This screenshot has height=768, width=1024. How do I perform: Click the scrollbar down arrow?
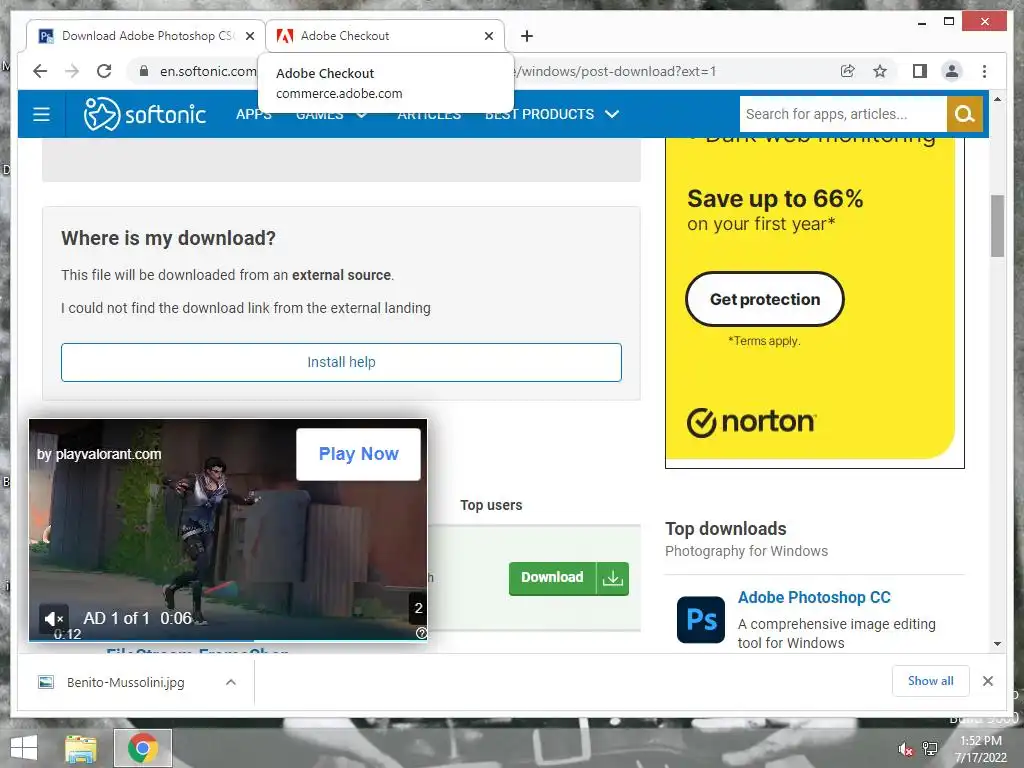pos(997,644)
